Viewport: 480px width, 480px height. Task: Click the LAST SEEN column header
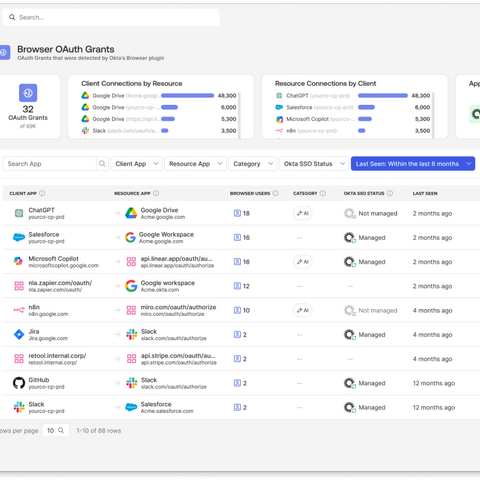[425, 193]
